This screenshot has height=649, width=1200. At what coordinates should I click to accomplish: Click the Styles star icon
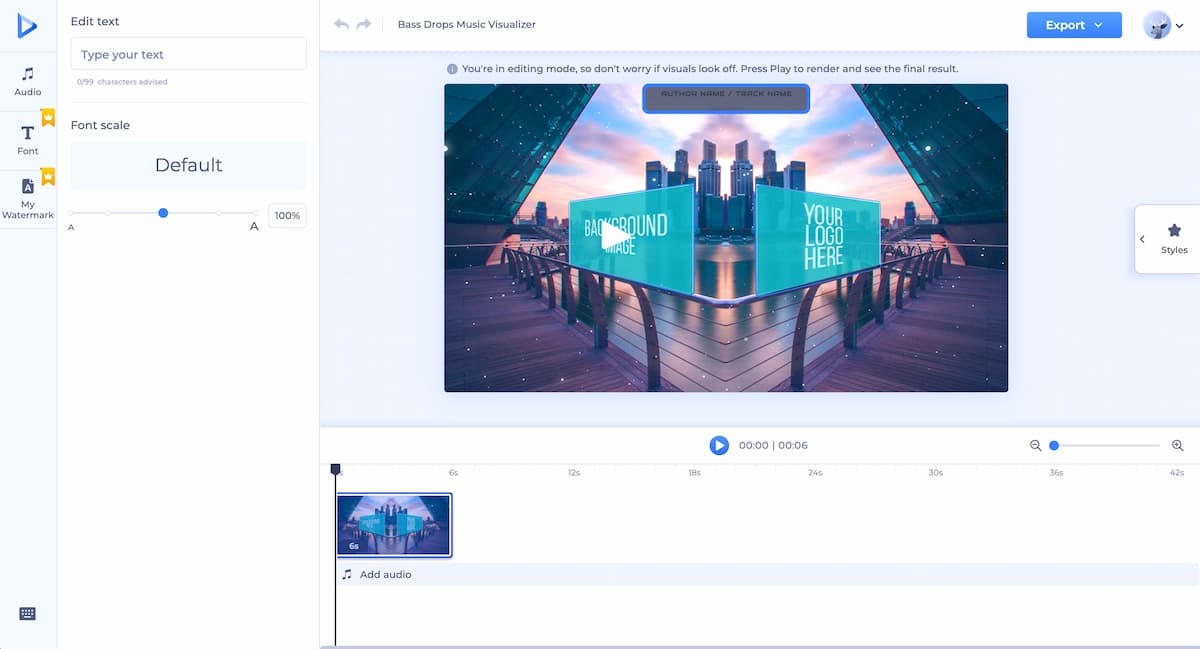coord(1174,230)
